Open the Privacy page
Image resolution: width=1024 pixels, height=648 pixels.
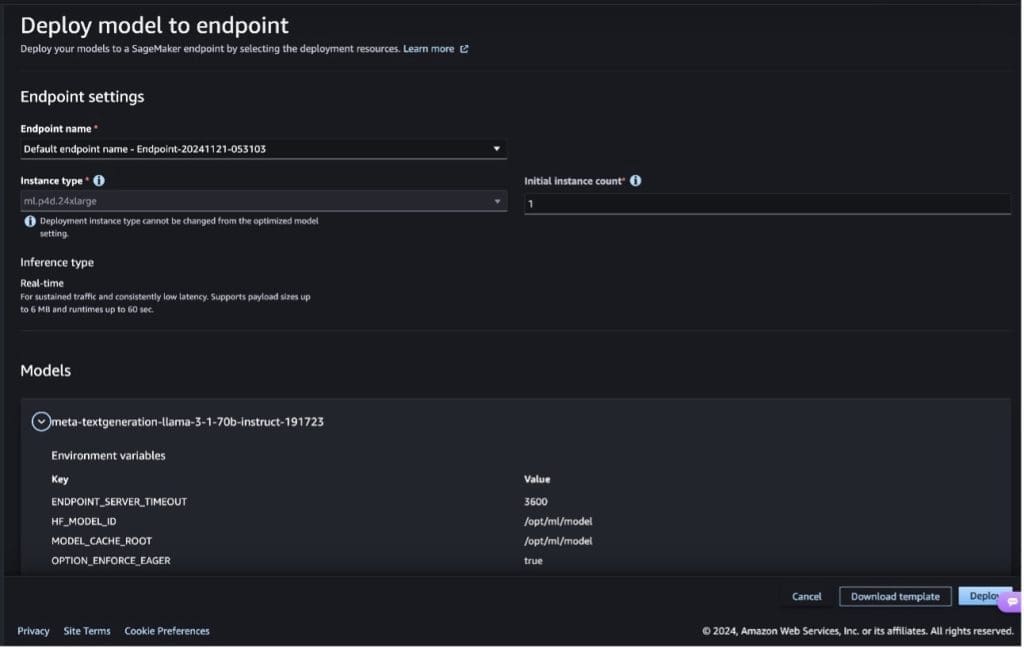click(x=33, y=631)
